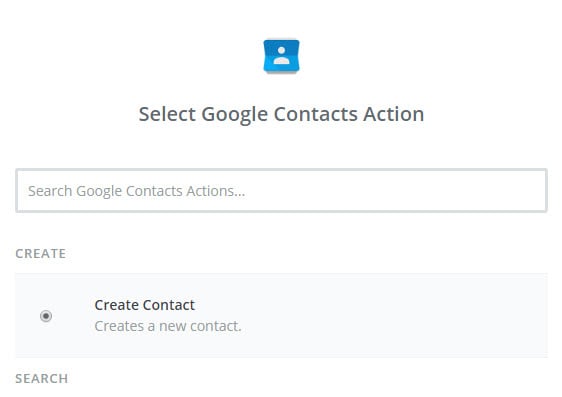Toggle the radio dot beside Create Contact
This screenshot has width=562, height=397.
click(46, 316)
